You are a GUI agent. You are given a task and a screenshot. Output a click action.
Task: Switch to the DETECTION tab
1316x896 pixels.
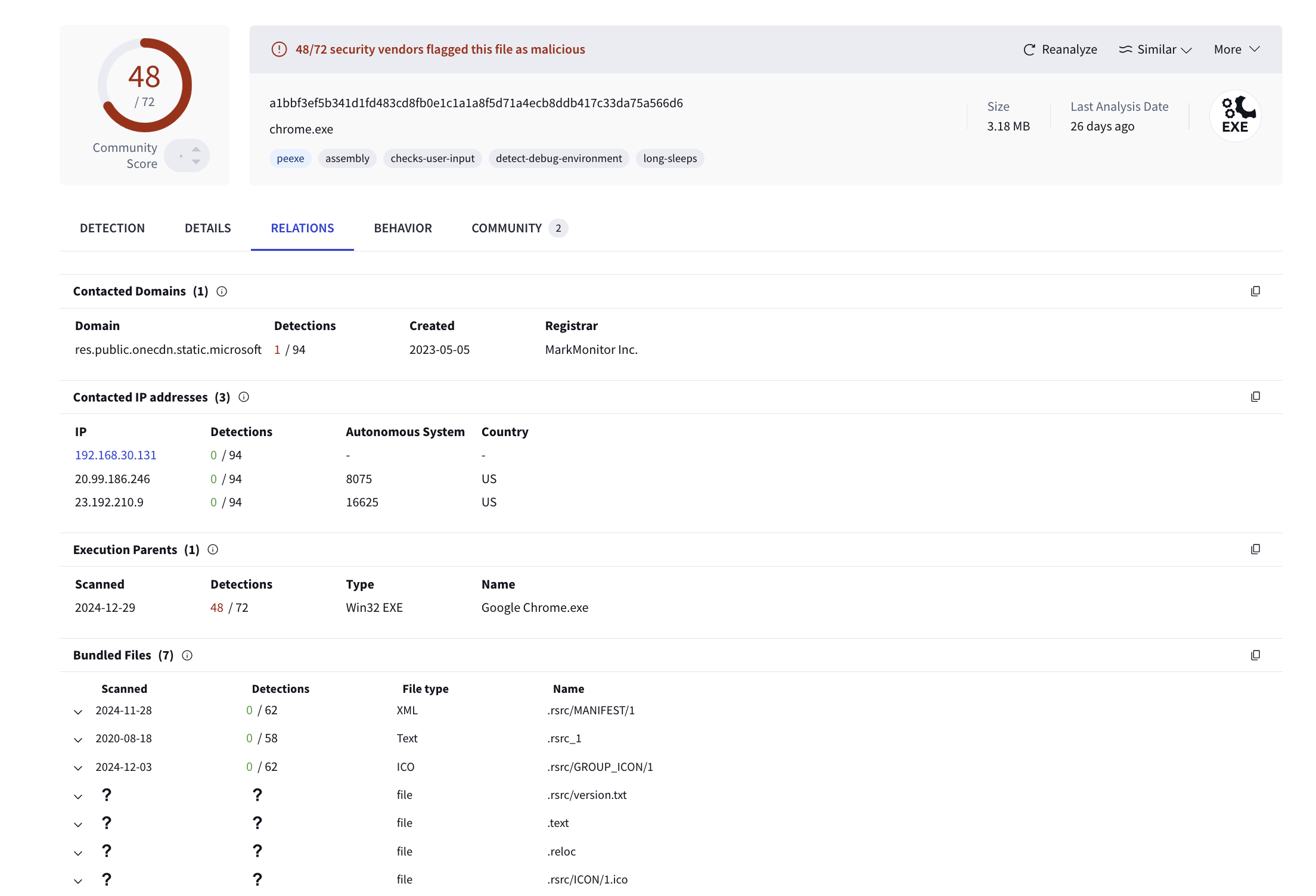[x=112, y=228]
